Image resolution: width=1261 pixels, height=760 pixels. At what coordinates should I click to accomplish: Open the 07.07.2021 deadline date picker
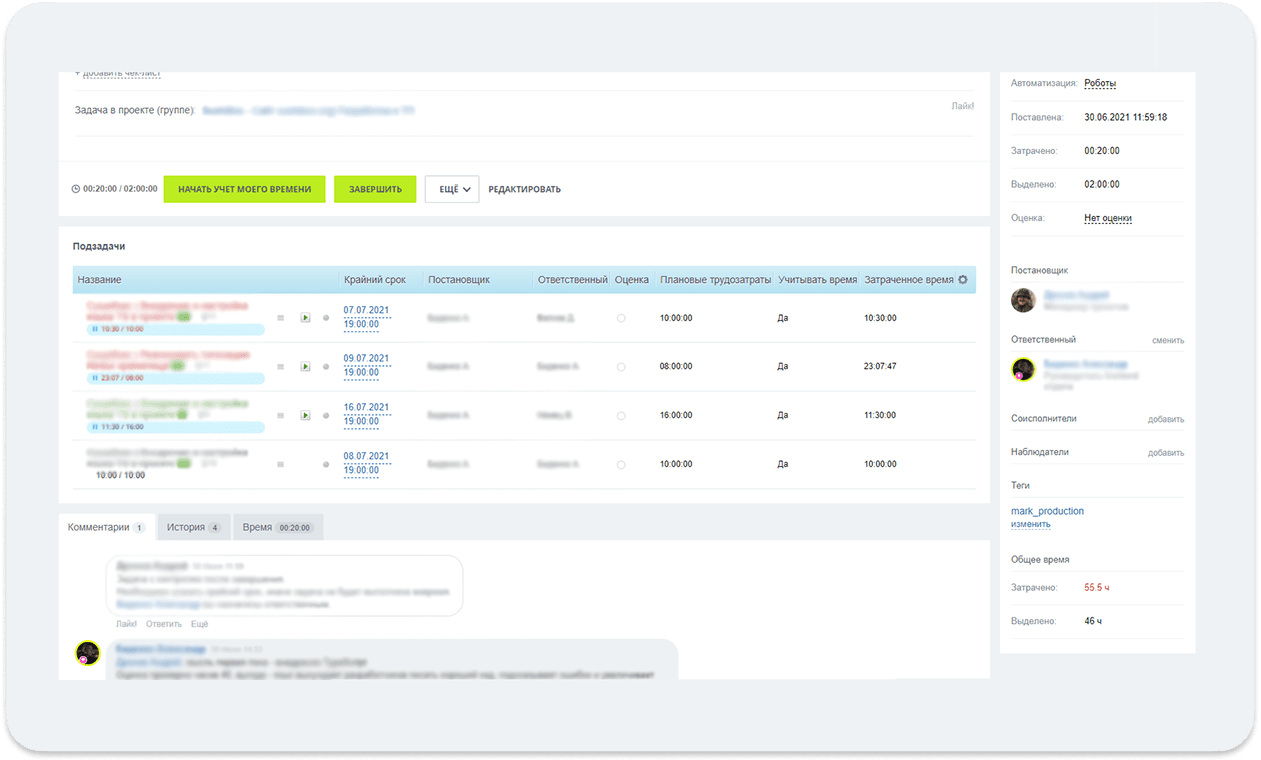pyautogui.click(x=366, y=310)
